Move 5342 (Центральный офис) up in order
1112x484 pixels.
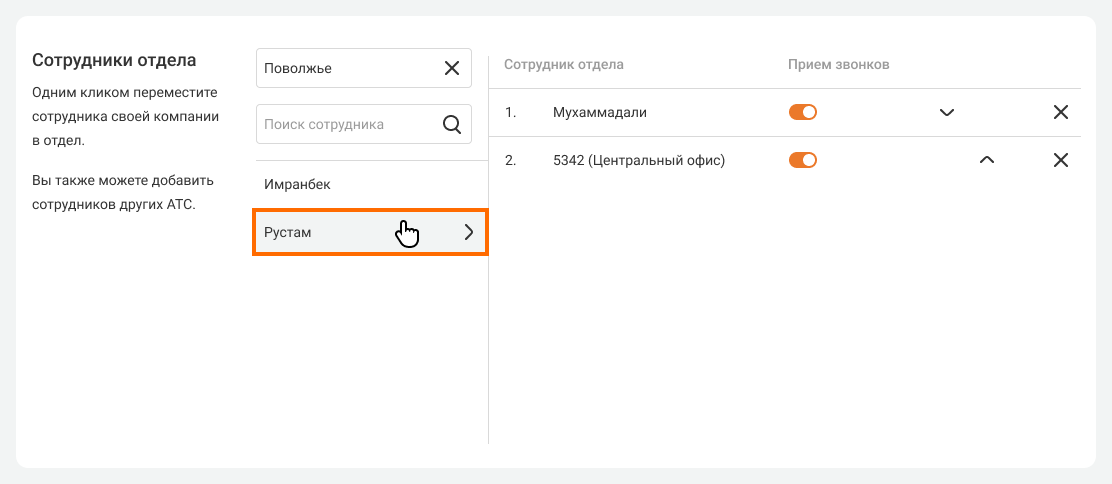[986, 160]
